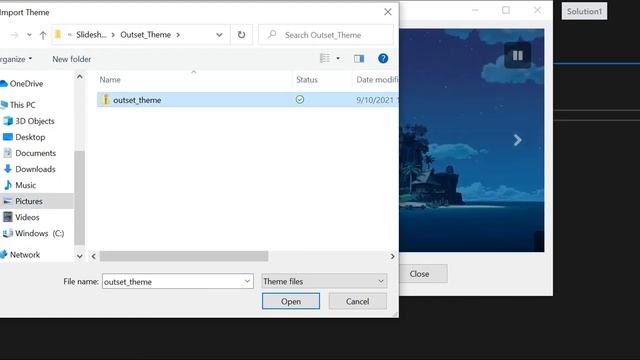Screen dimensions: 640x360
Task: Click the outset_theme zip file icon
Action: (x=105, y=100)
